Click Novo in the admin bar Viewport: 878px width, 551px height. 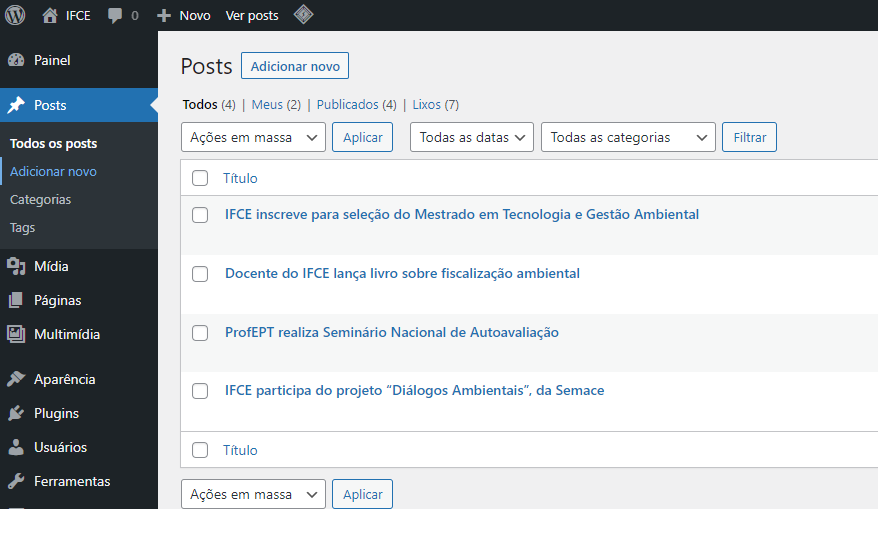coord(195,16)
